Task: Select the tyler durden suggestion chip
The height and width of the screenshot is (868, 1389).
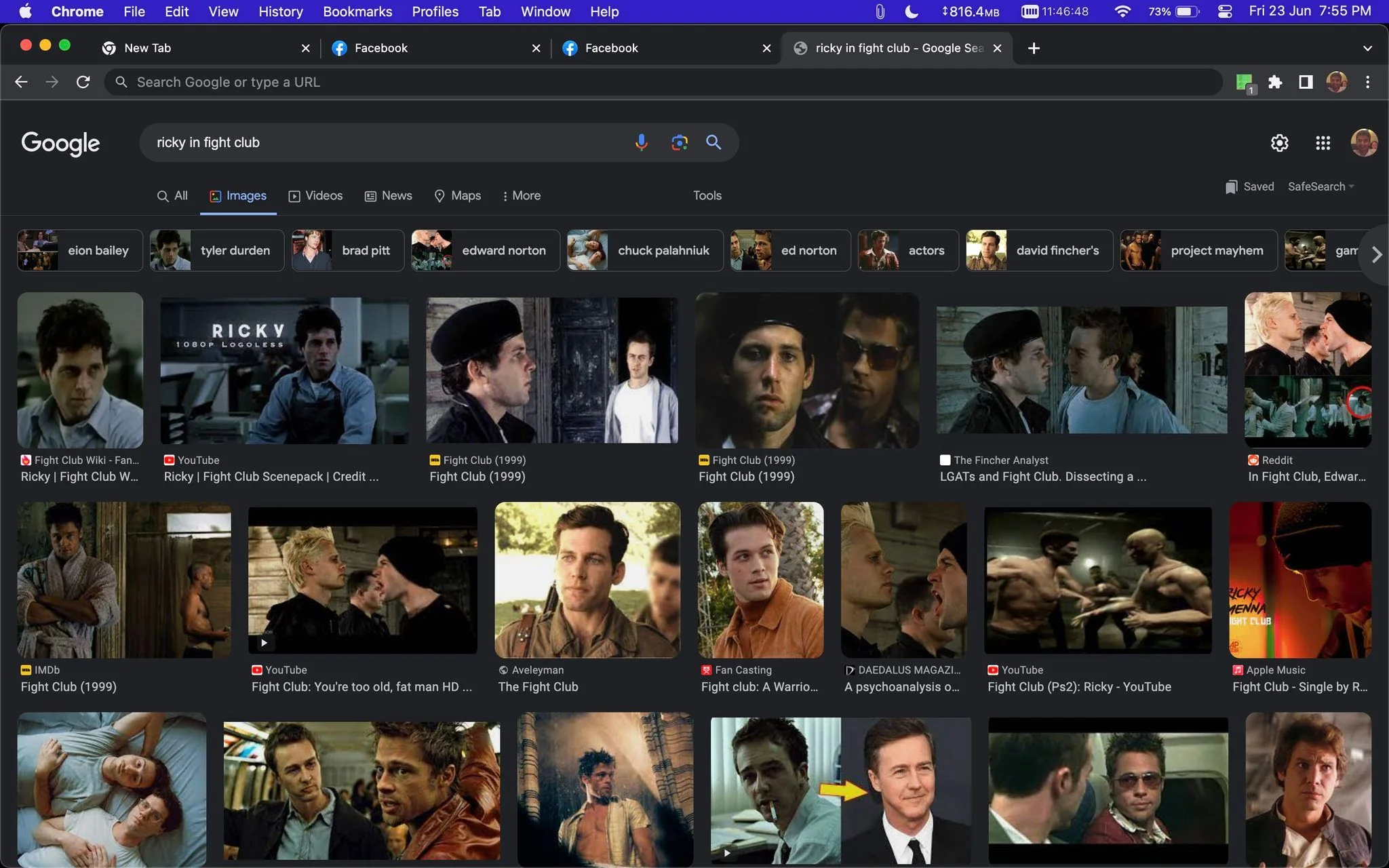Action: coord(217,250)
